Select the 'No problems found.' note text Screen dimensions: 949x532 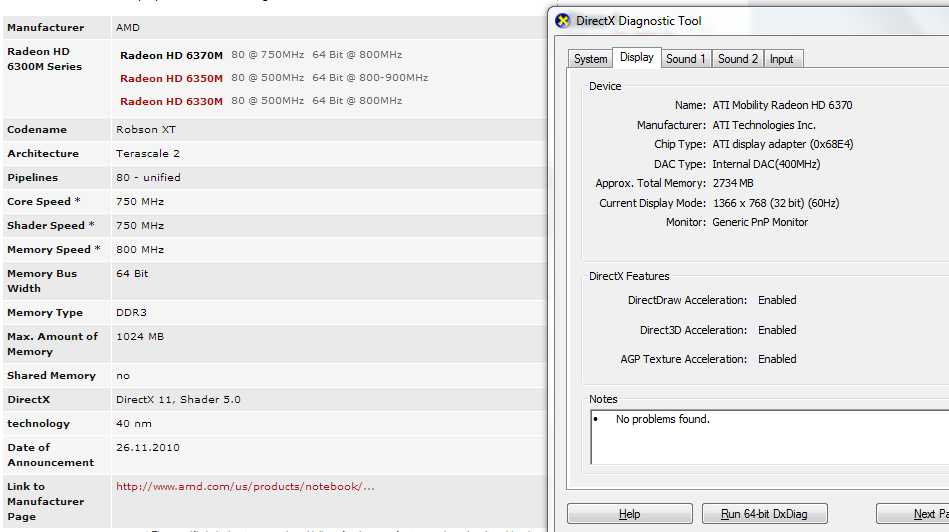pyautogui.click(x=663, y=419)
